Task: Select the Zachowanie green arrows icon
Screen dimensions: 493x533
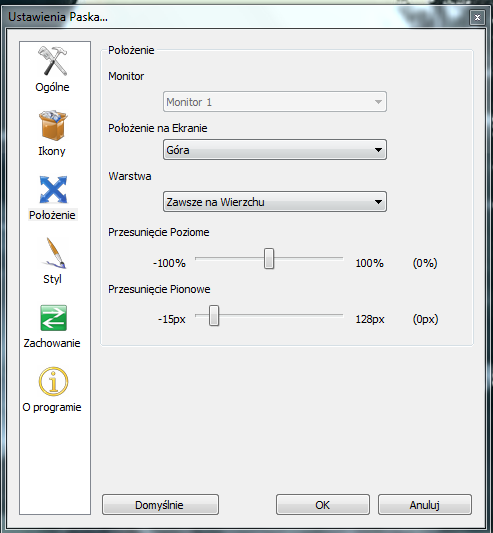Action: coord(53,318)
